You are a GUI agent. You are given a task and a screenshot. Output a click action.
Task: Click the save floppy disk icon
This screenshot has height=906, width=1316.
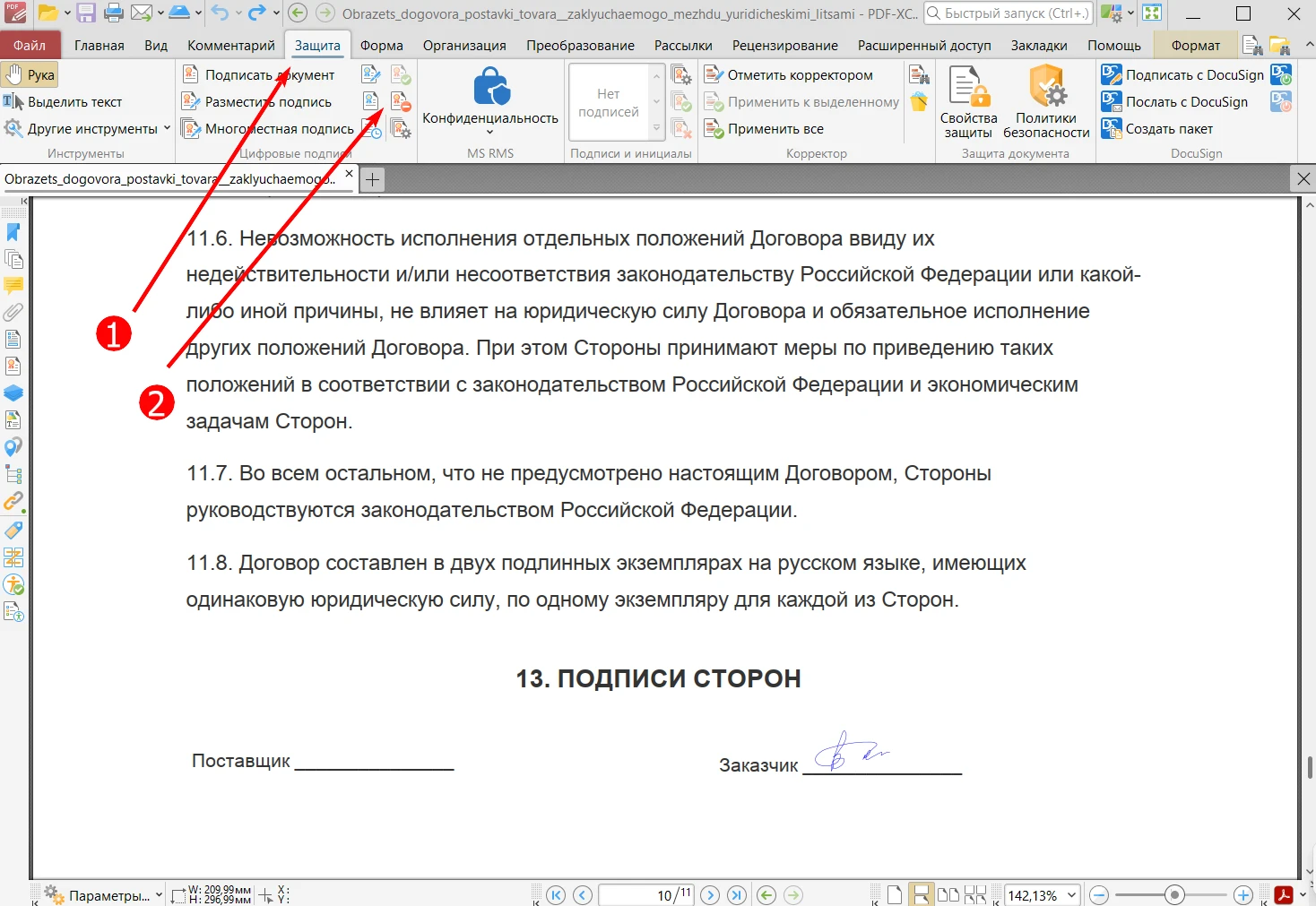point(86,13)
